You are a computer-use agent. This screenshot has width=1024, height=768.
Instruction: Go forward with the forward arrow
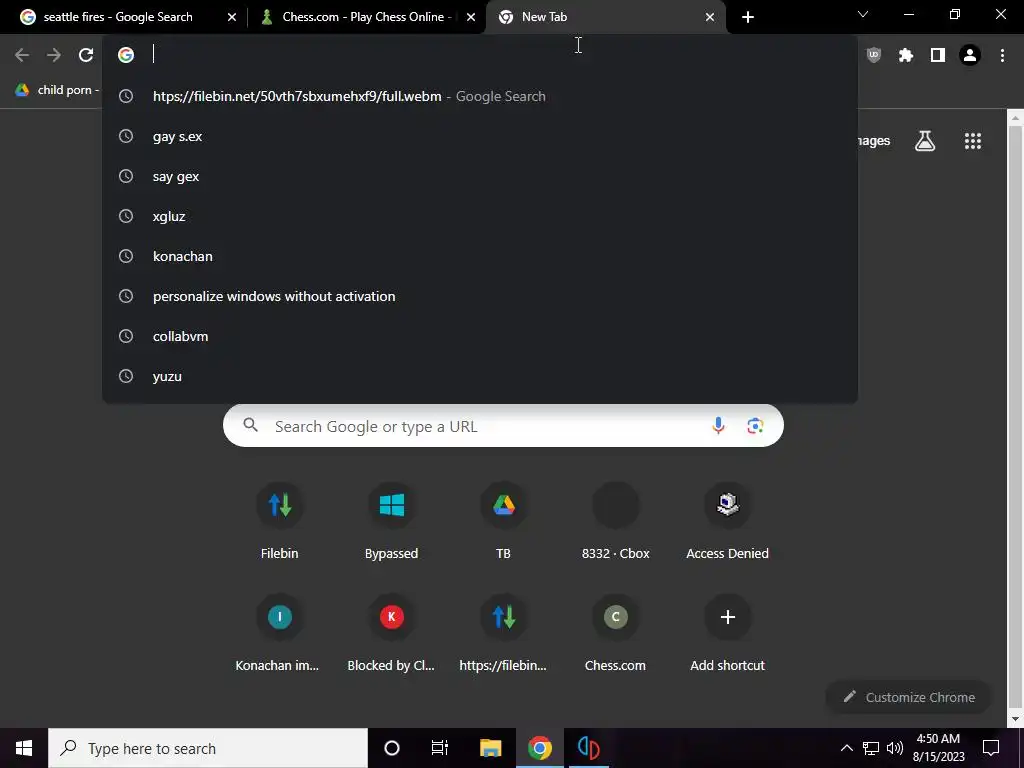pos(54,55)
